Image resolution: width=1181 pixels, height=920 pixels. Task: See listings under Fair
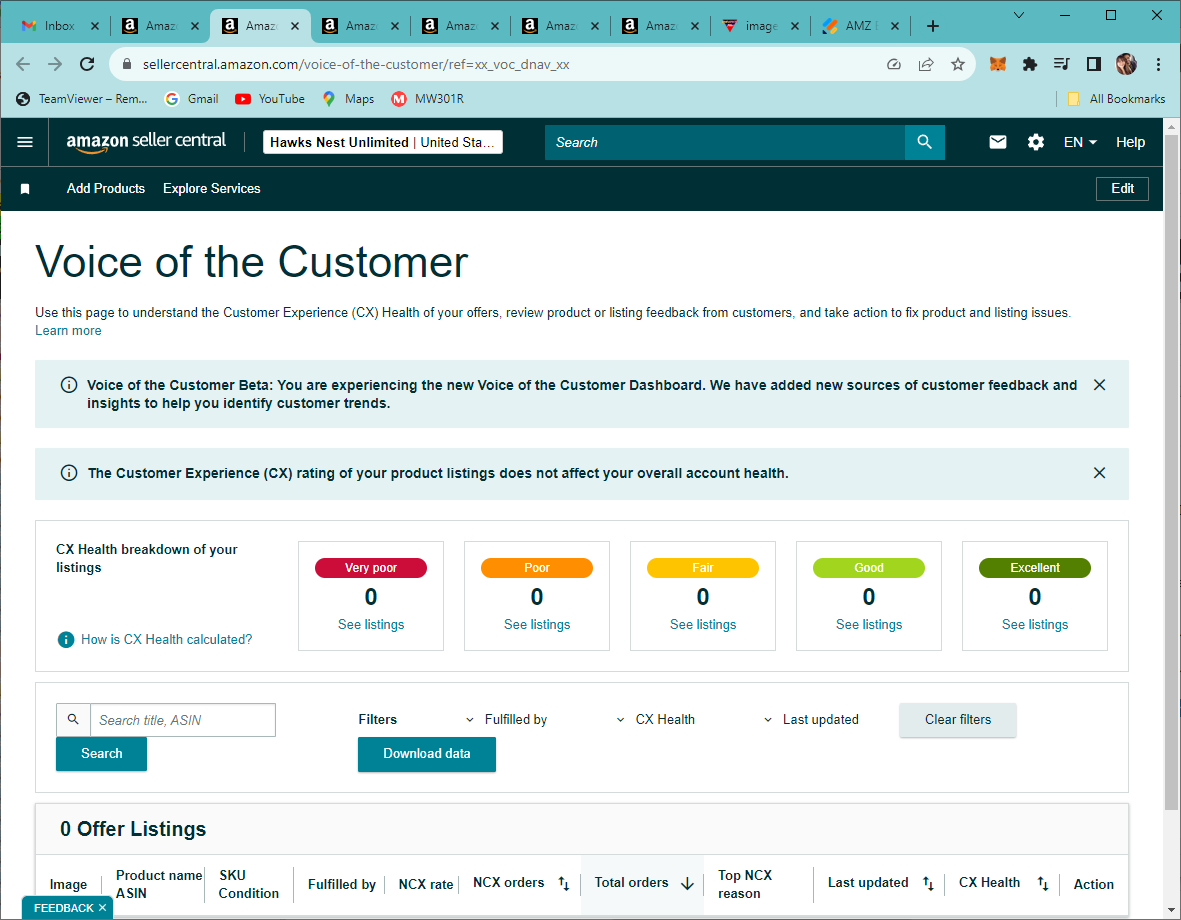click(703, 625)
